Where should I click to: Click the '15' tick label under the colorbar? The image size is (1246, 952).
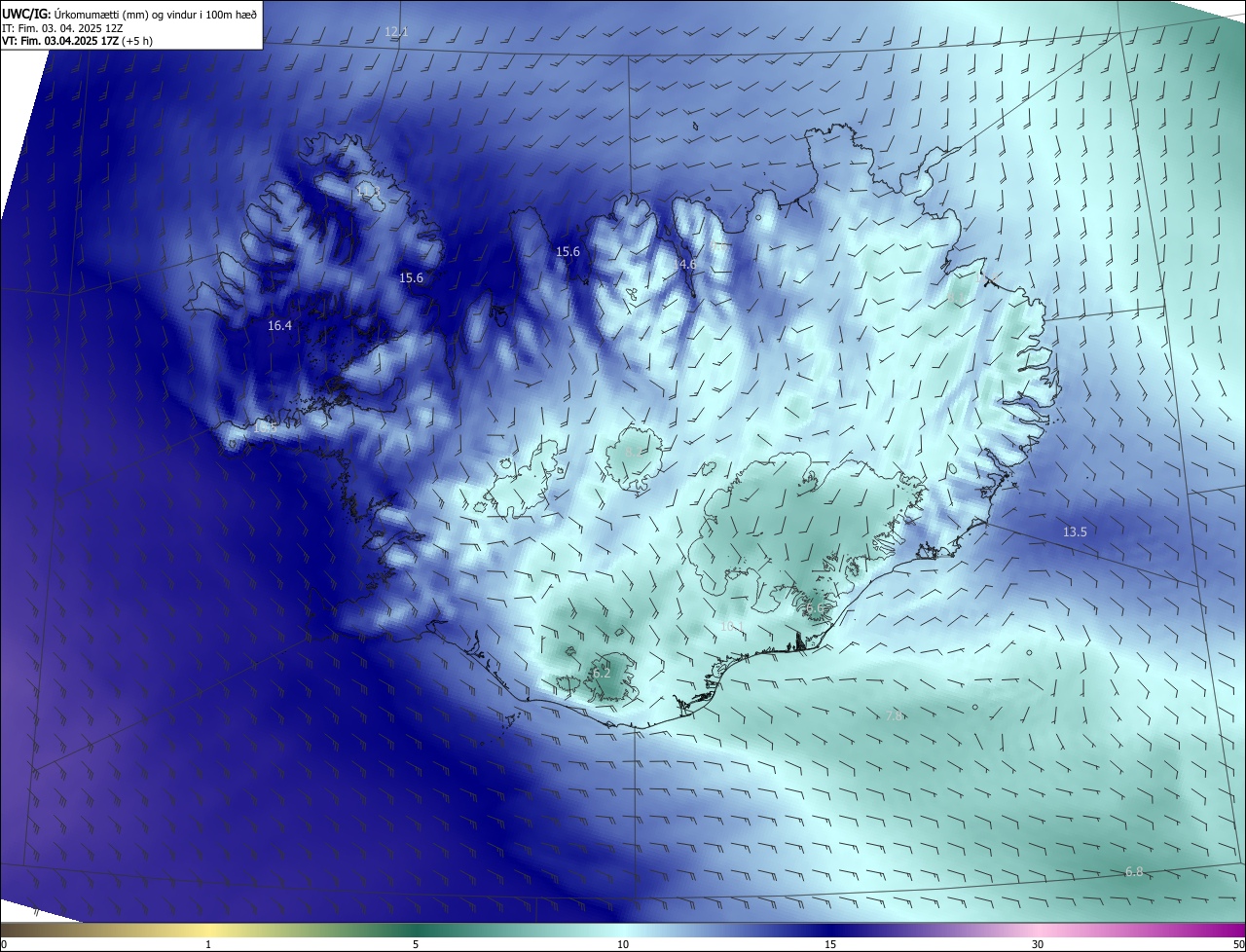pyautogui.click(x=830, y=944)
